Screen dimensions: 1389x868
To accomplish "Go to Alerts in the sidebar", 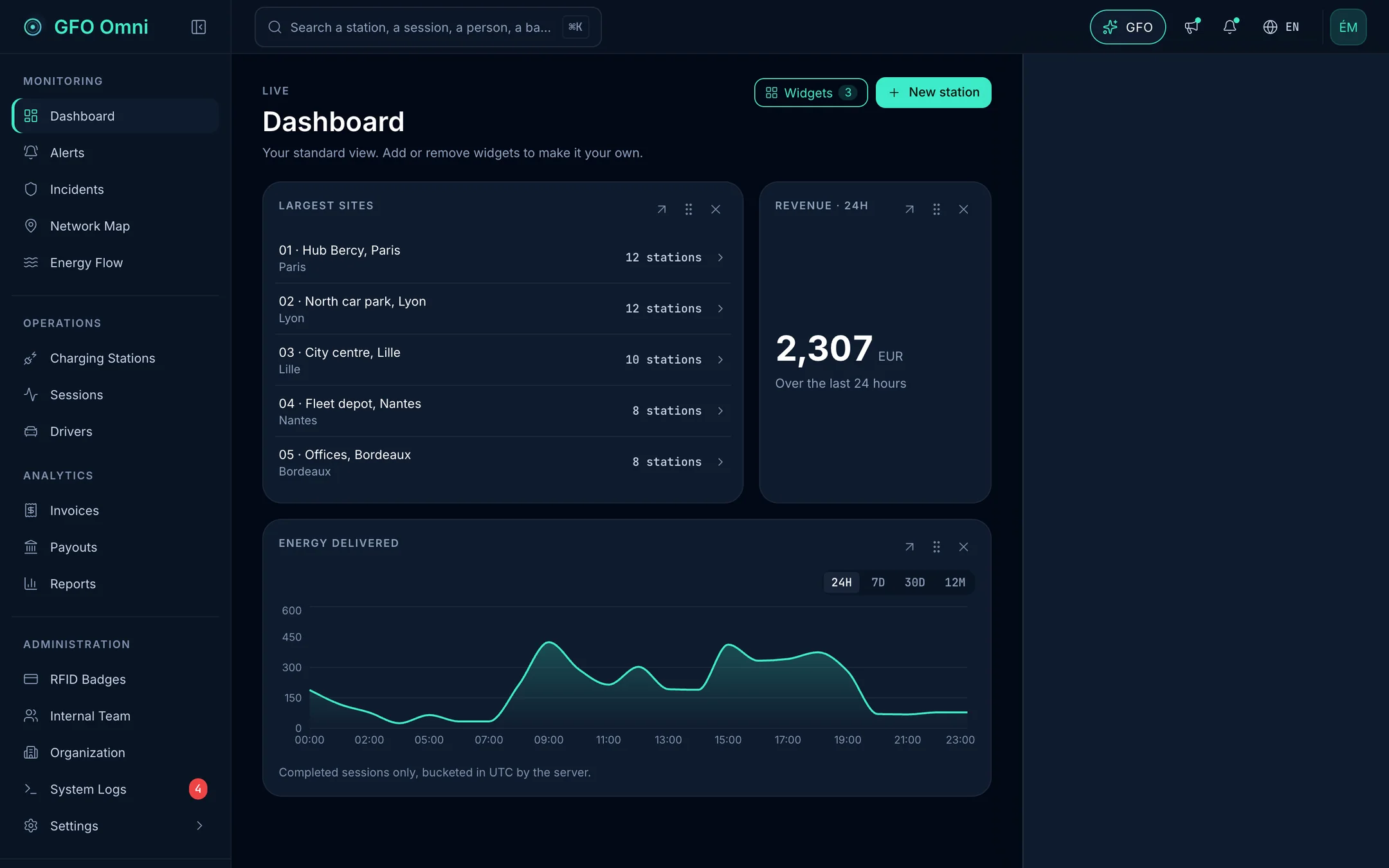I will click(116, 153).
